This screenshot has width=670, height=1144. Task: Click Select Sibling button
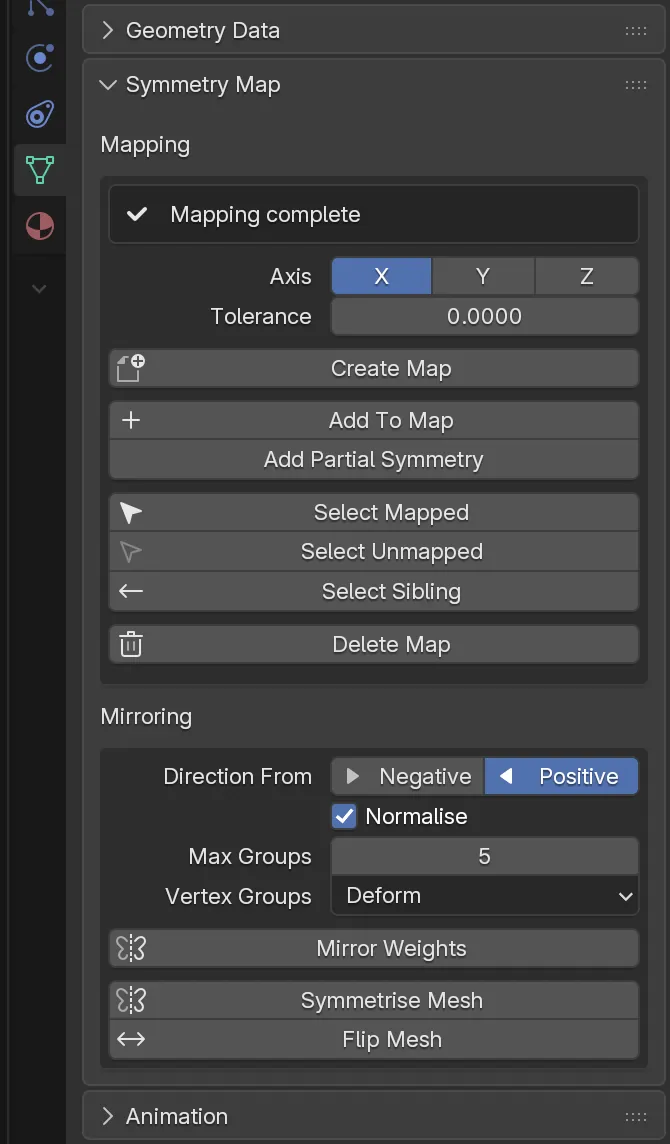(x=374, y=591)
